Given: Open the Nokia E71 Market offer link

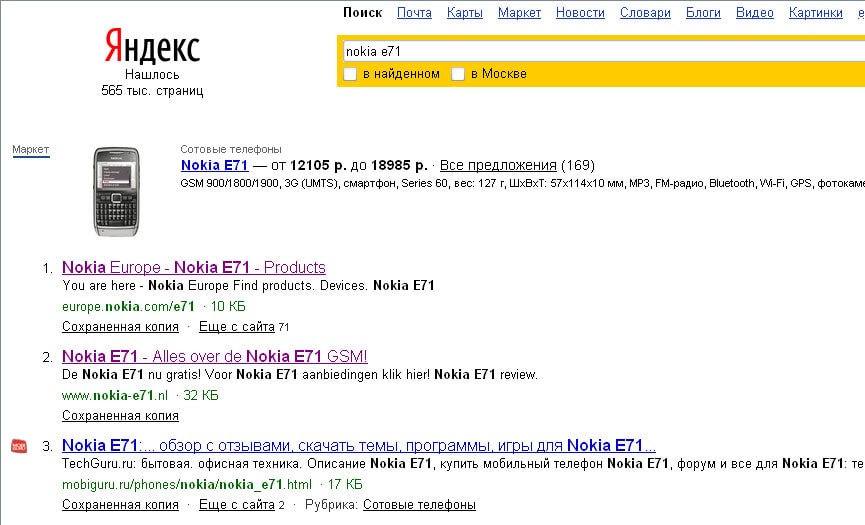Looking at the screenshot, I should pyautogui.click(x=215, y=165).
